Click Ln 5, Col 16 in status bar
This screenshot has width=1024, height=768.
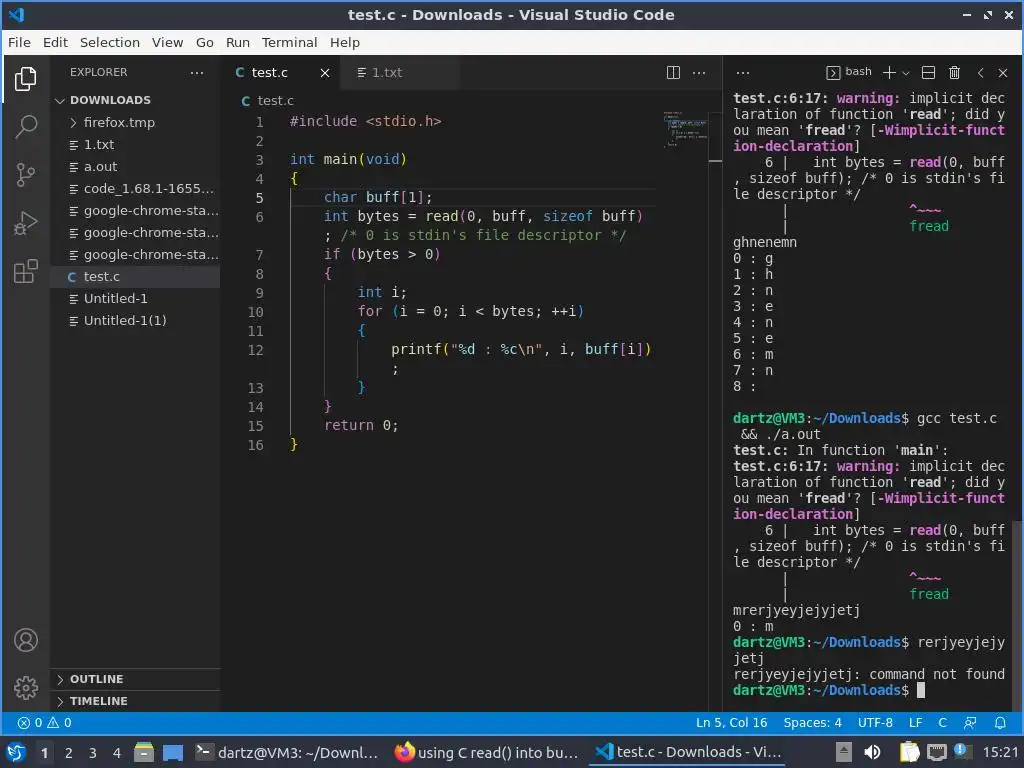click(x=731, y=723)
